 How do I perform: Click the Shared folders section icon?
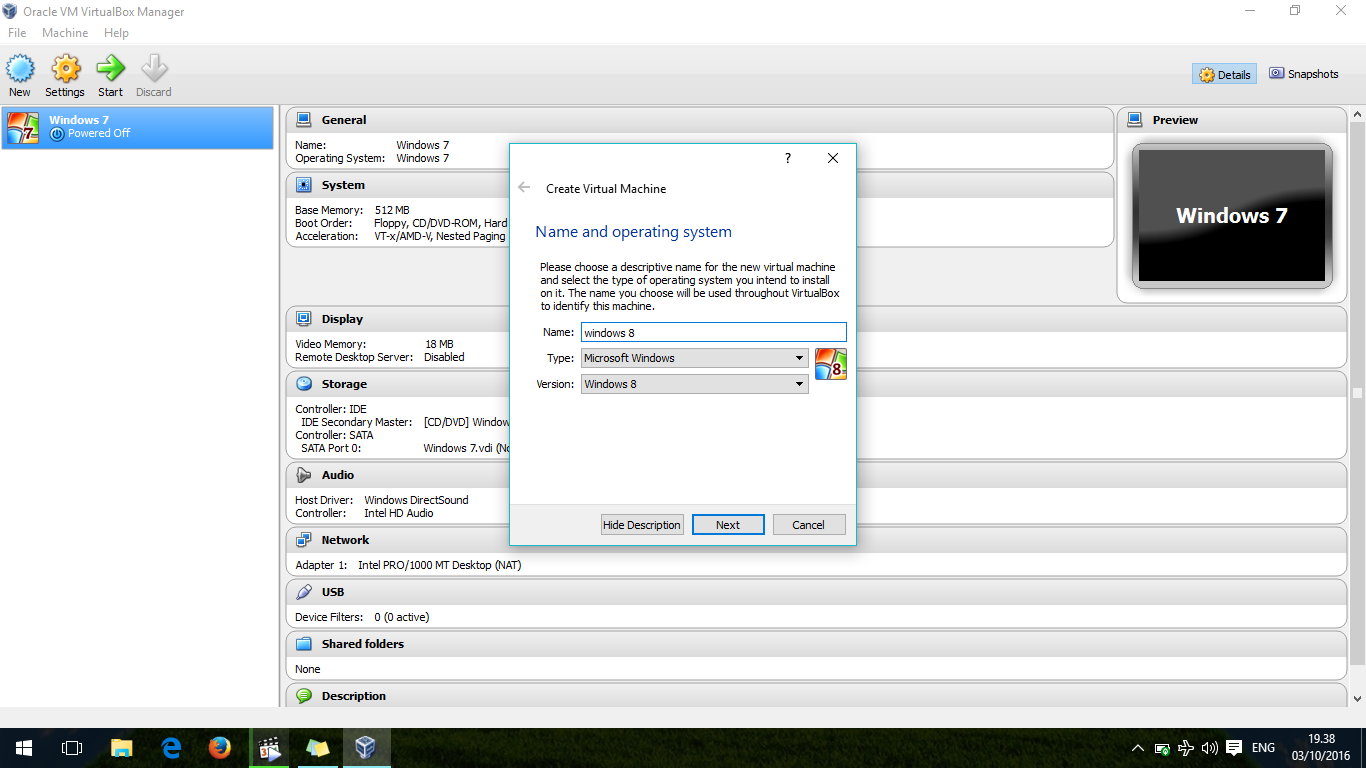[304, 644]
